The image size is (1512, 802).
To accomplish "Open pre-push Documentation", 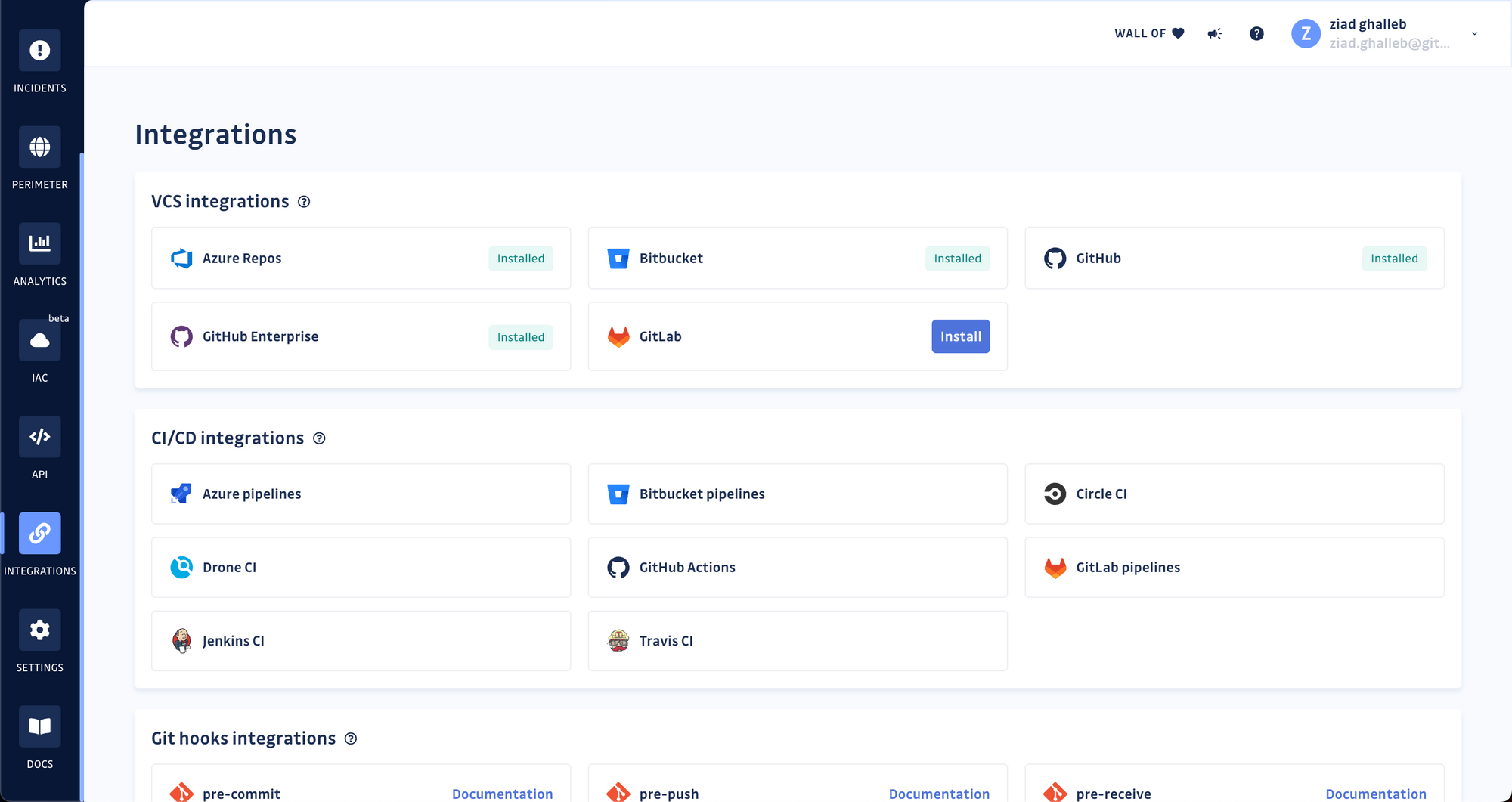I will (x=938, y=794).
